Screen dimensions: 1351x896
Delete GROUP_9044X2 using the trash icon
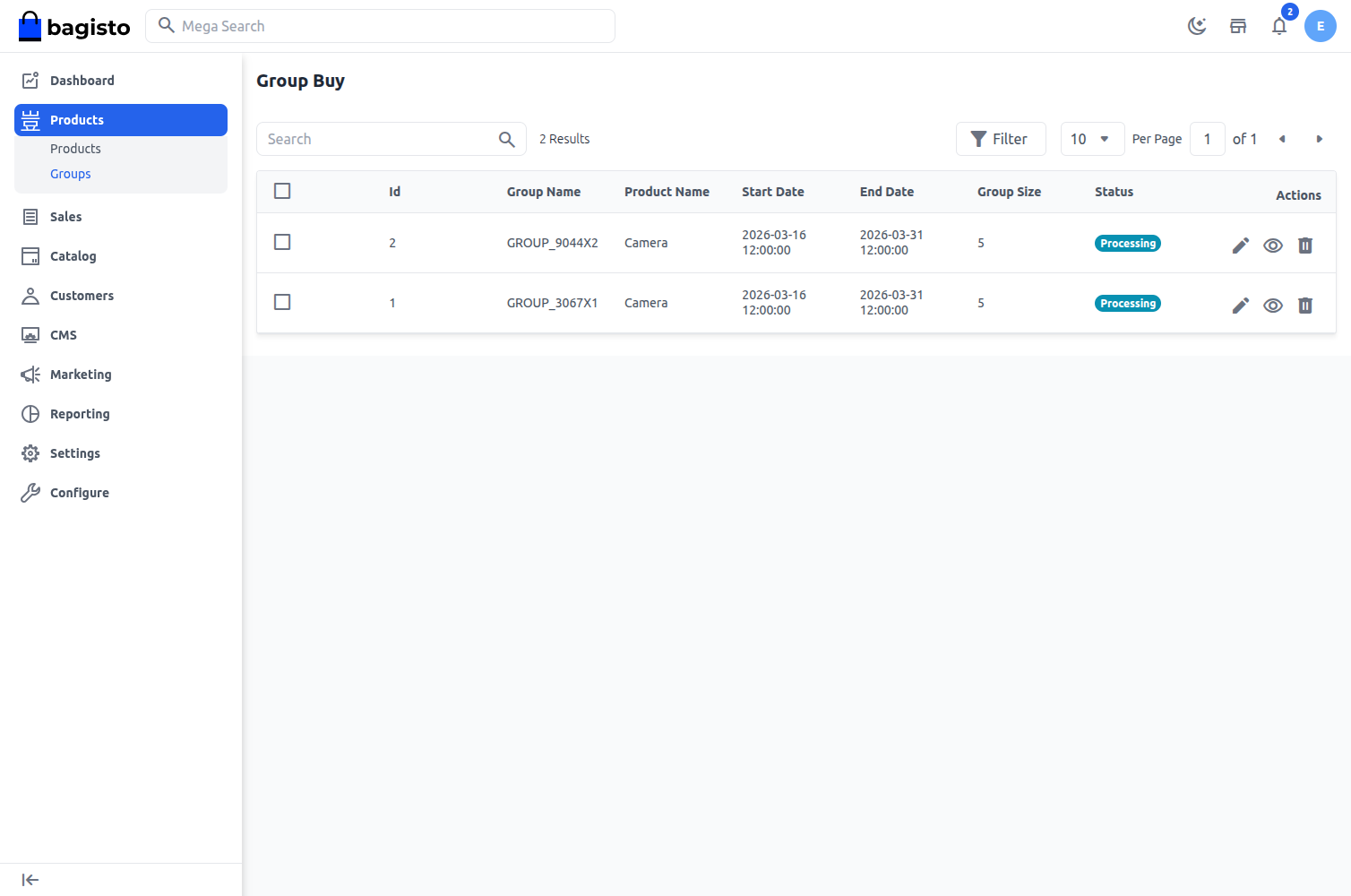tap(1305, 245)
